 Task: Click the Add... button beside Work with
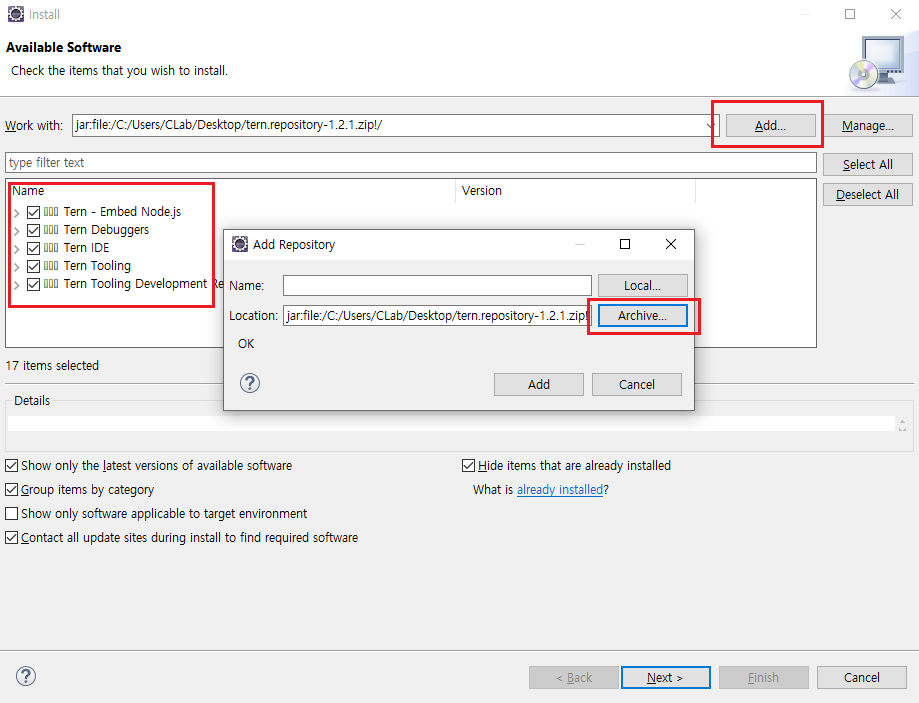click(770, 125)
